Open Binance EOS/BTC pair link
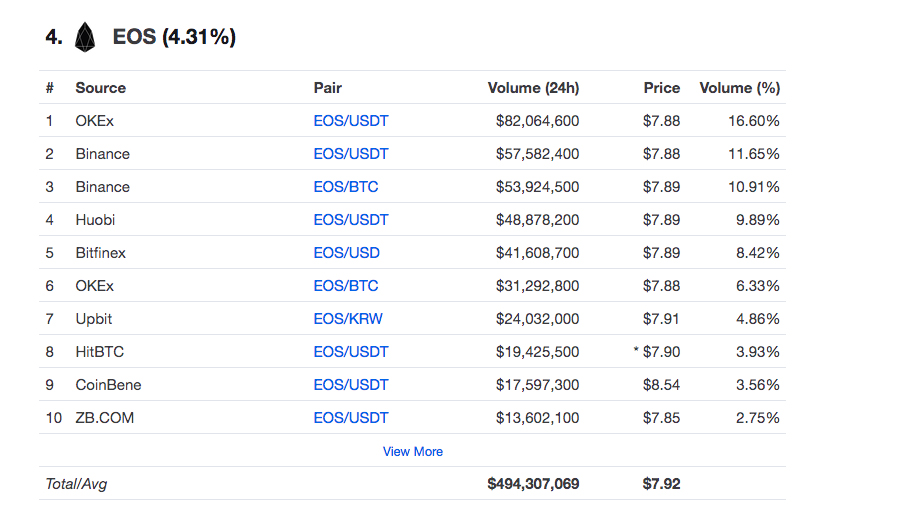 346,187
